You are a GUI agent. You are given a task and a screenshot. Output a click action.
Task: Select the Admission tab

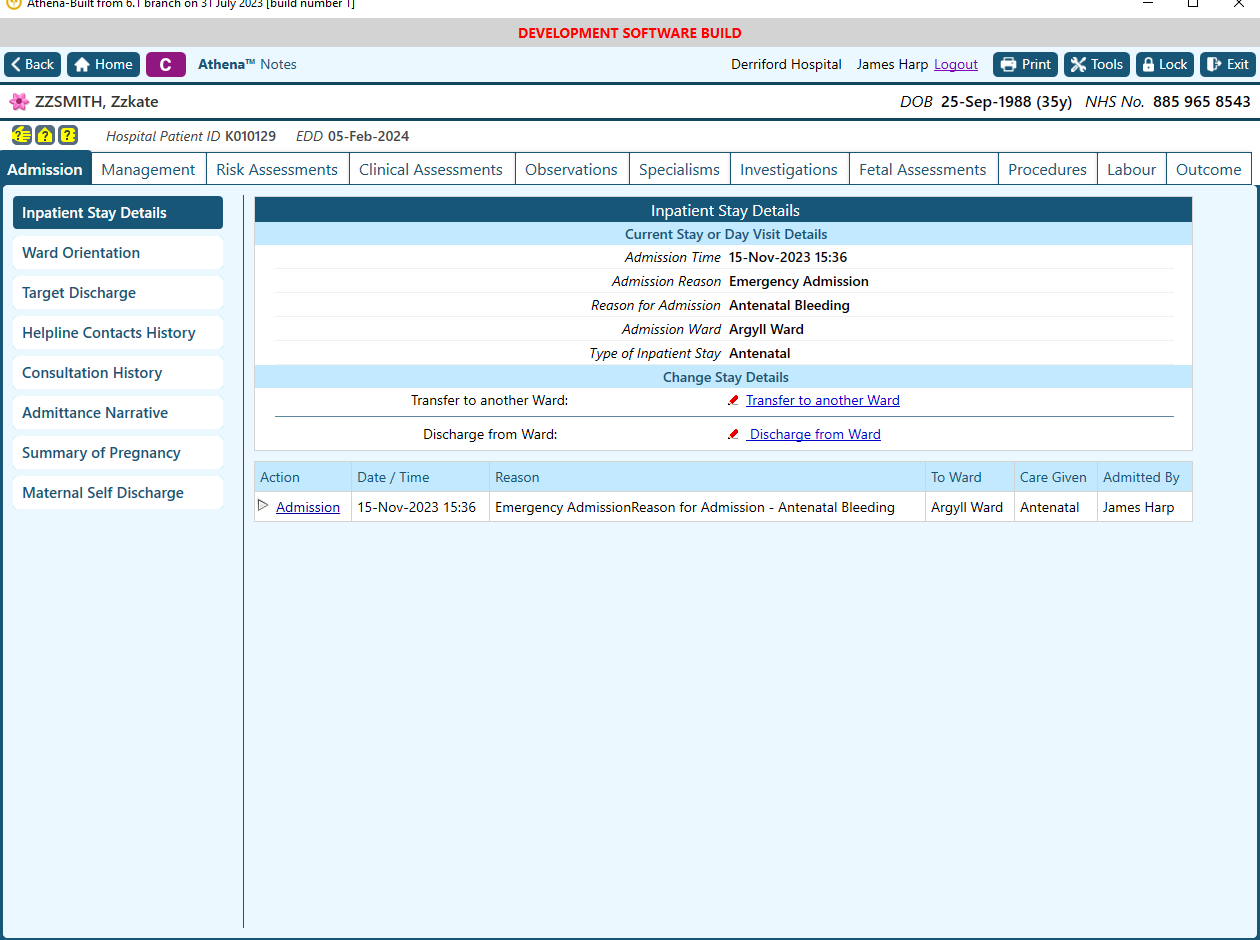[45, 169]
